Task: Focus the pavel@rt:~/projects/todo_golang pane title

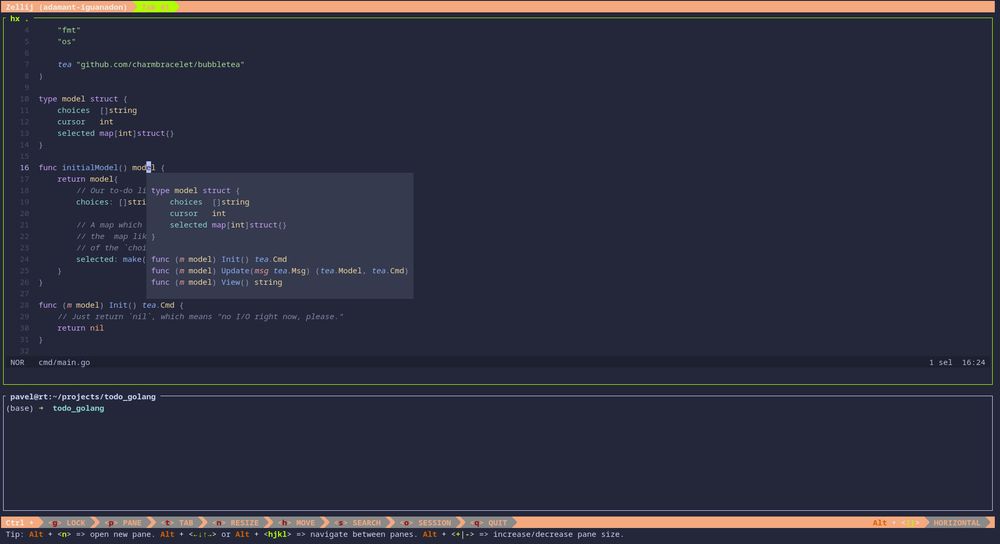Action: 82,397
